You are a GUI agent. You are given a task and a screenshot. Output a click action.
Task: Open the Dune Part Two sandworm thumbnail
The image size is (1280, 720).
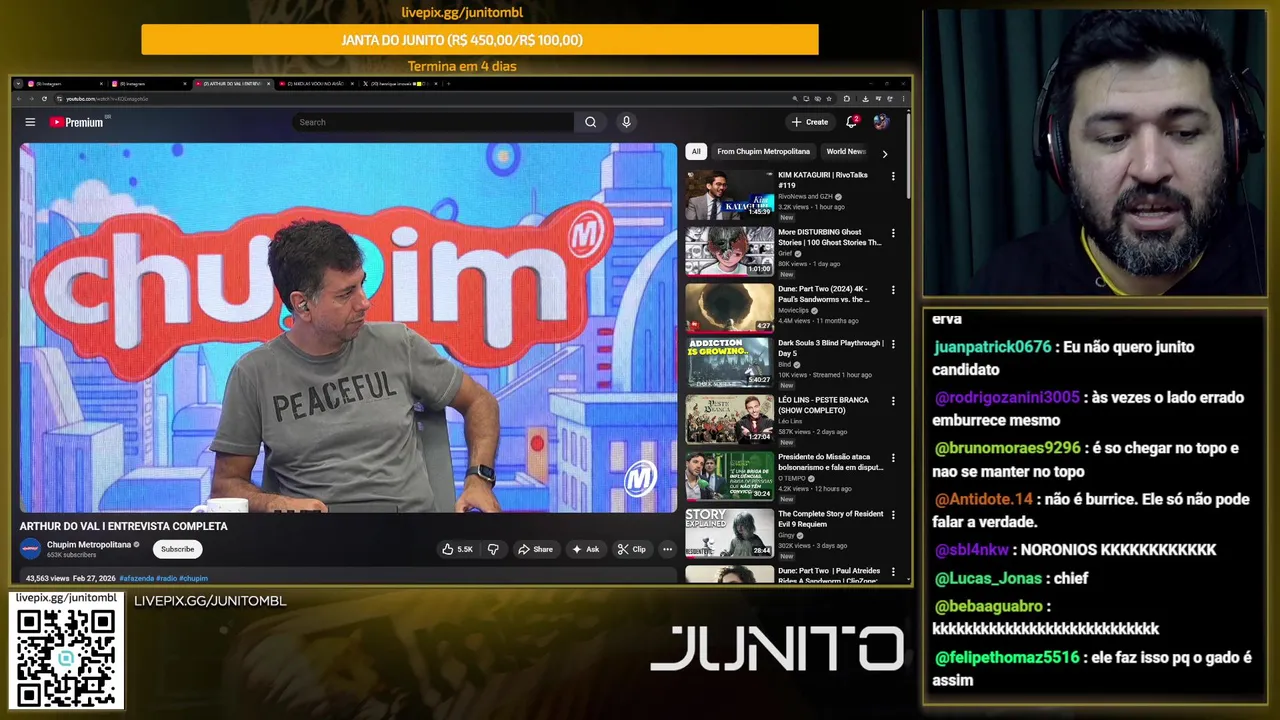point(729,308)
